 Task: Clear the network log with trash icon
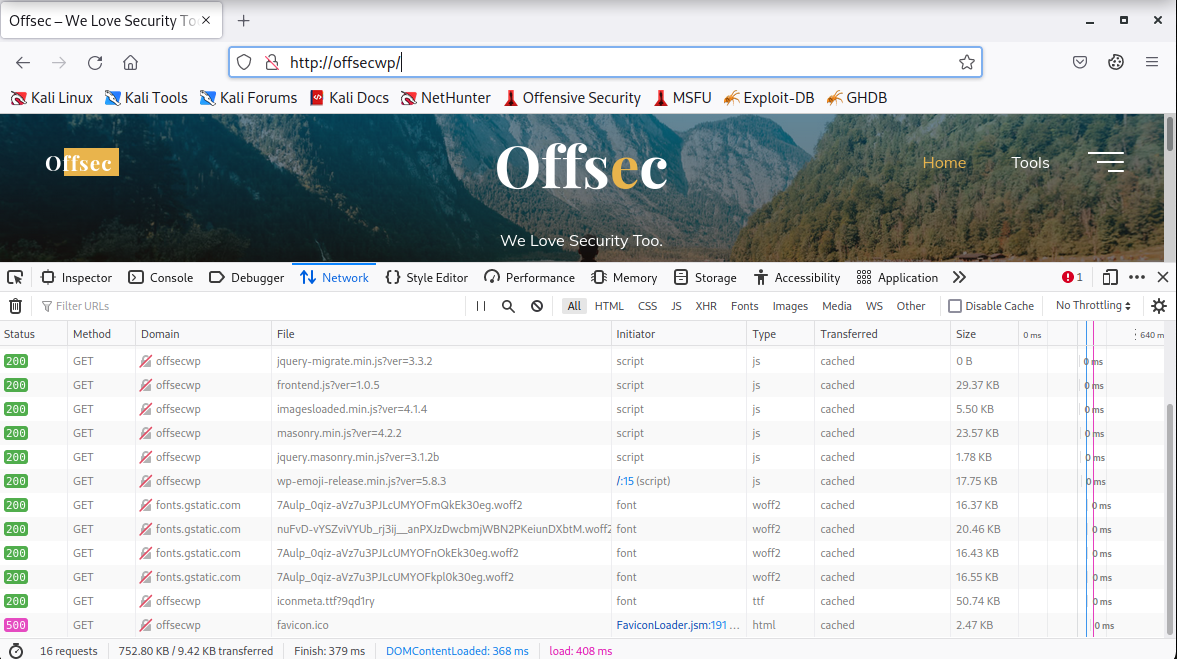[16, 306]
